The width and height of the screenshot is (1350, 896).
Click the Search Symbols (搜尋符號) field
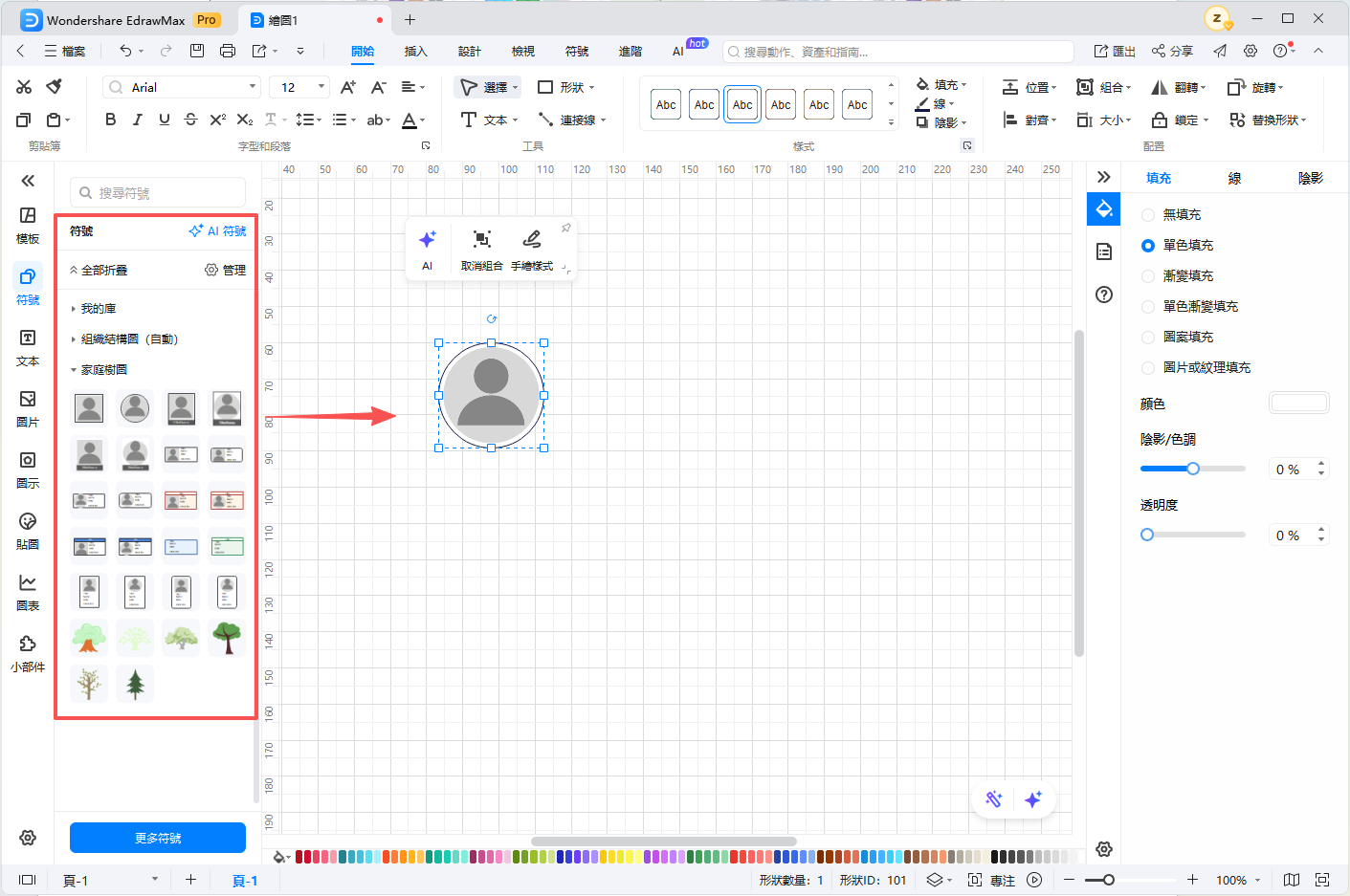pos(159,193)
